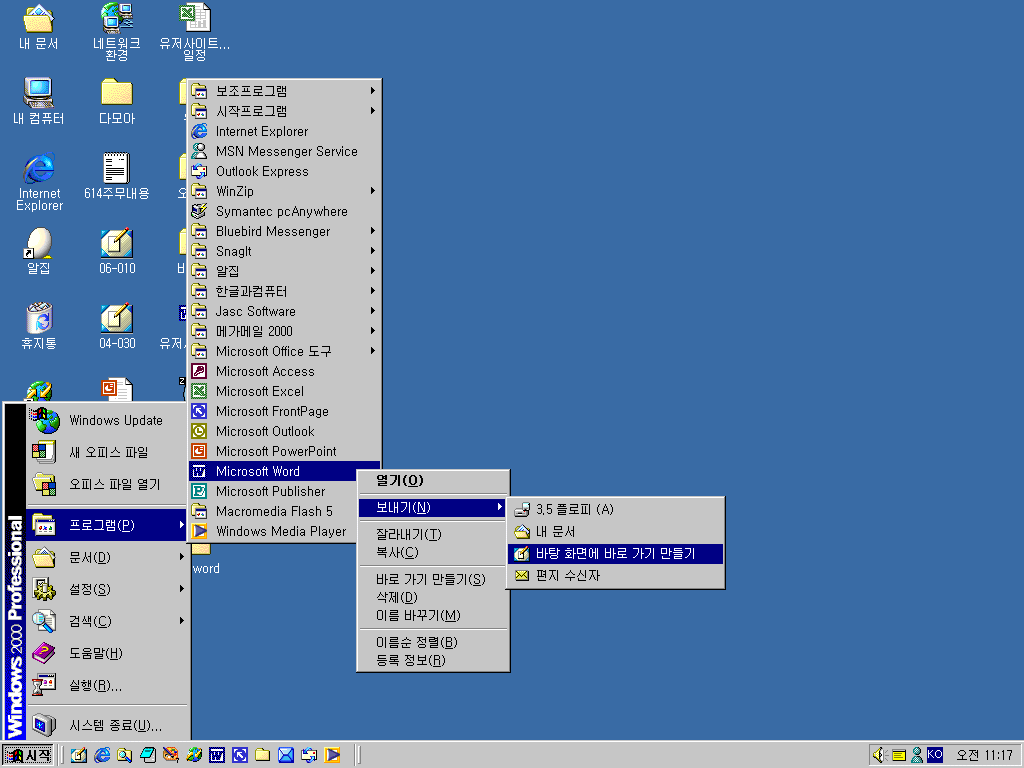Click 새 오피스 파일 in the Start menu
This screenshot has width=1024, height=768.
click(x=107, y=452)
